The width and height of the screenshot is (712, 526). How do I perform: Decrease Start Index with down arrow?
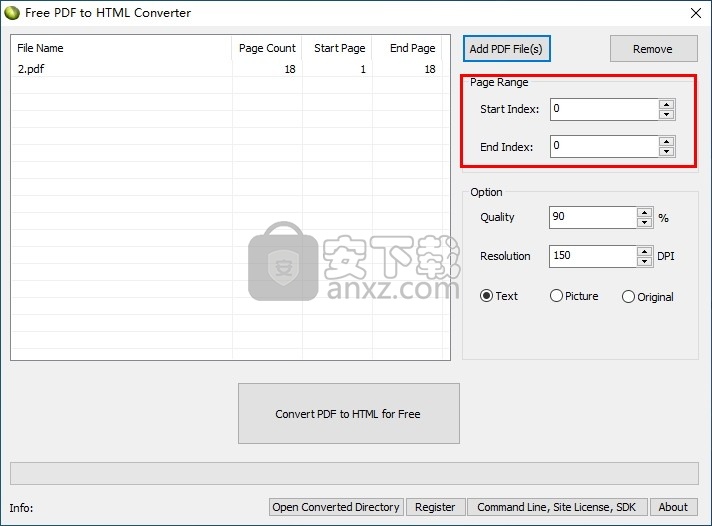tap(667, 114)
